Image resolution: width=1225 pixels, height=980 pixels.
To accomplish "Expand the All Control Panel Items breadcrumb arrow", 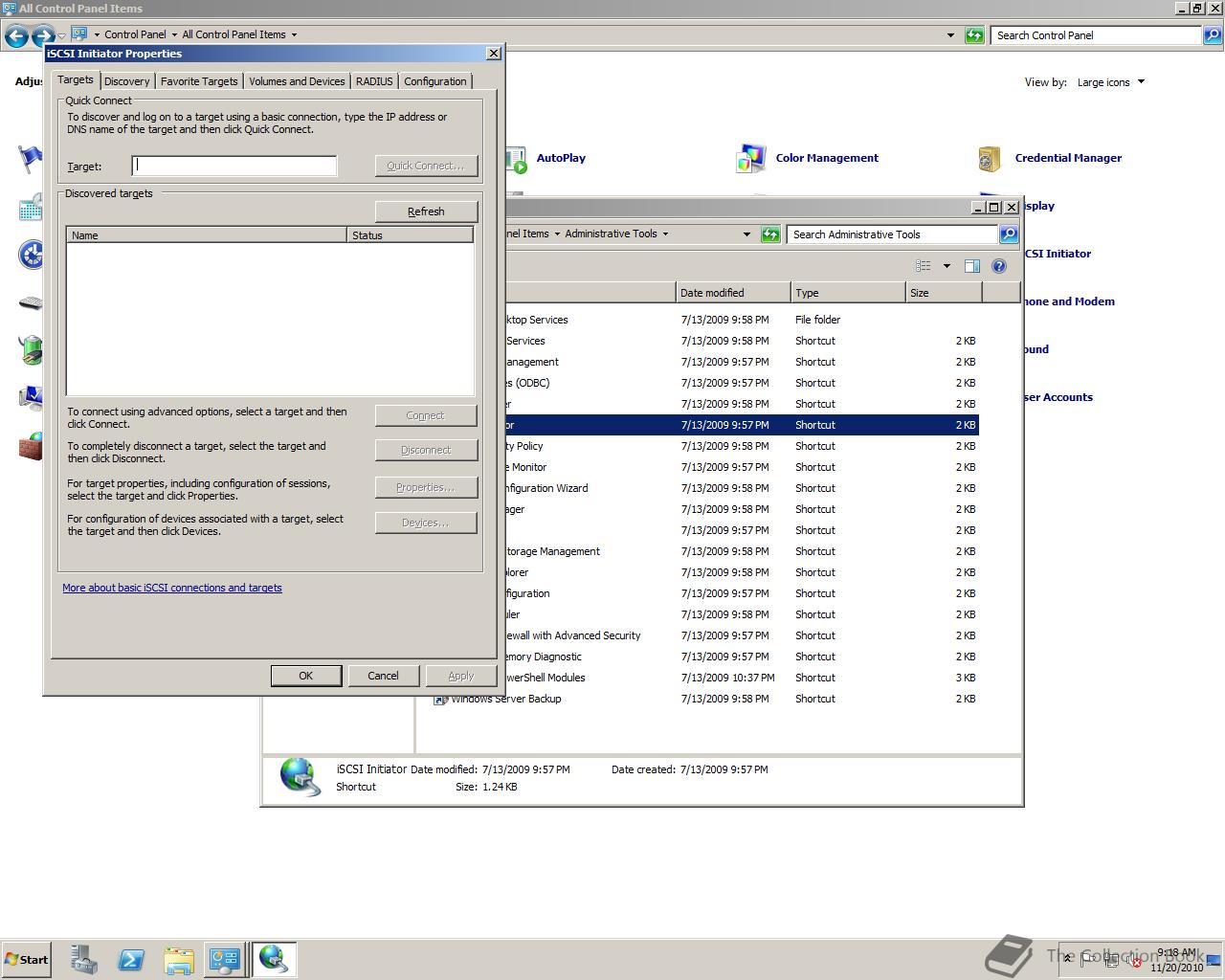I will (294, 35).
